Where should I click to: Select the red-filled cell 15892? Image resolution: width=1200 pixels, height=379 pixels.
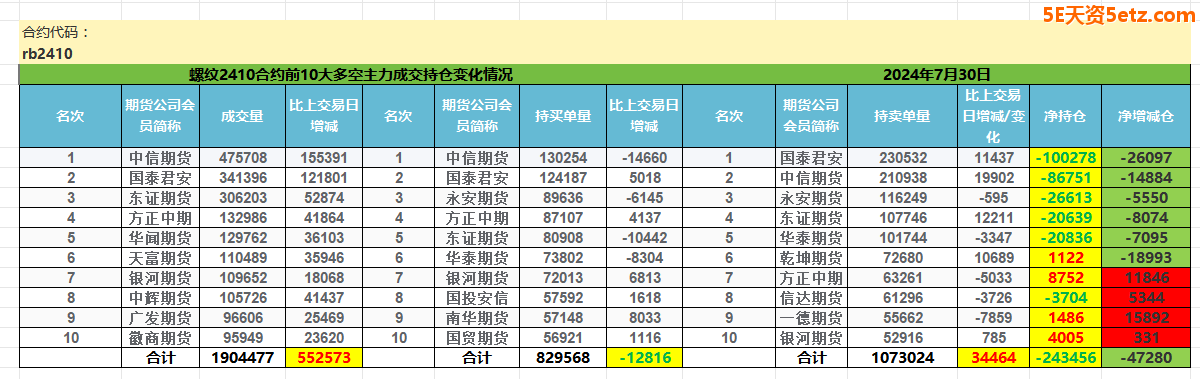pyautogui.click(x=1146, y=317)
